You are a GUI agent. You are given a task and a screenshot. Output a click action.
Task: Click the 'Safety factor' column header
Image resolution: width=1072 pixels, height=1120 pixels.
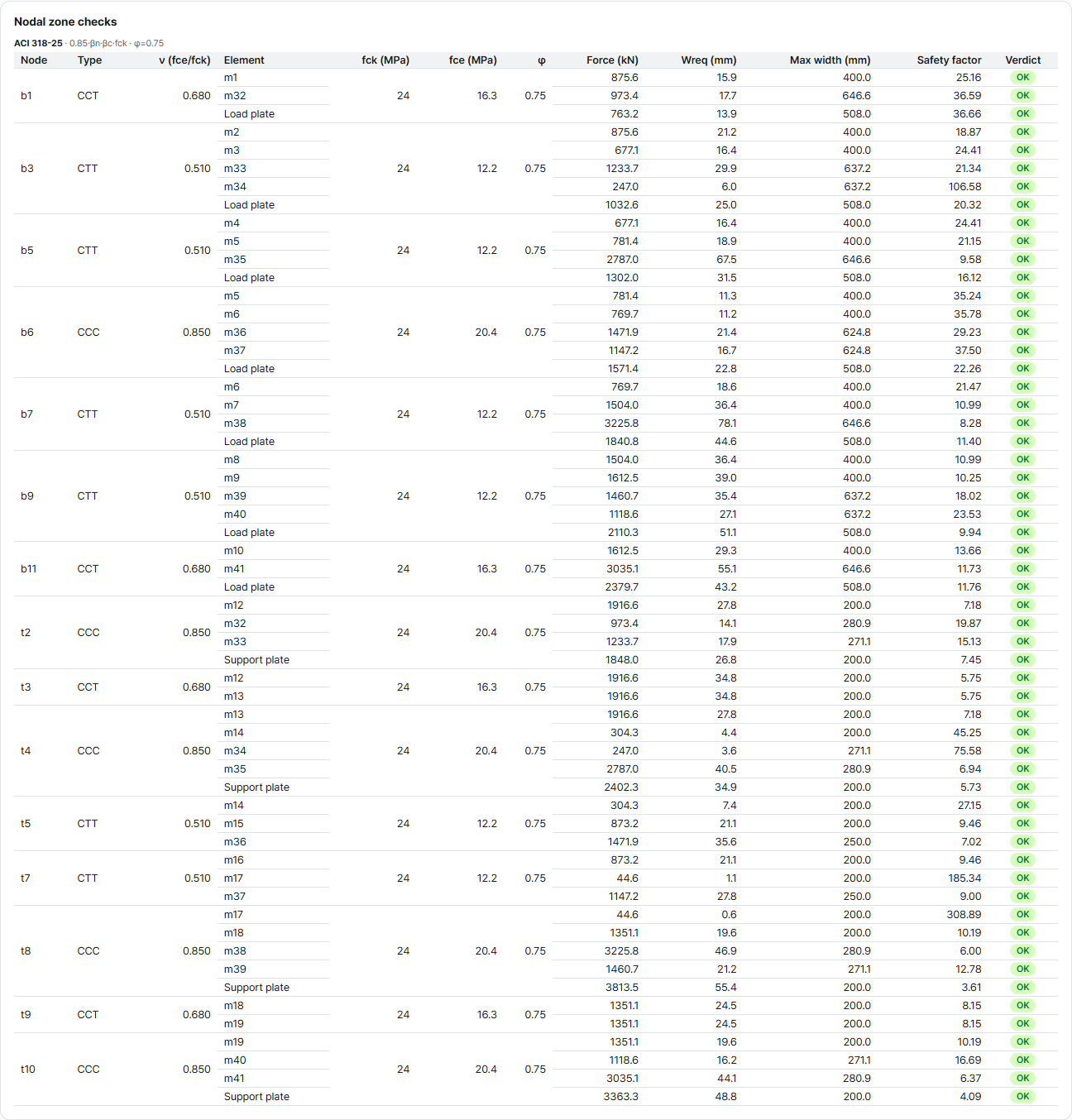pyautogui.click(x=949, y=60)
